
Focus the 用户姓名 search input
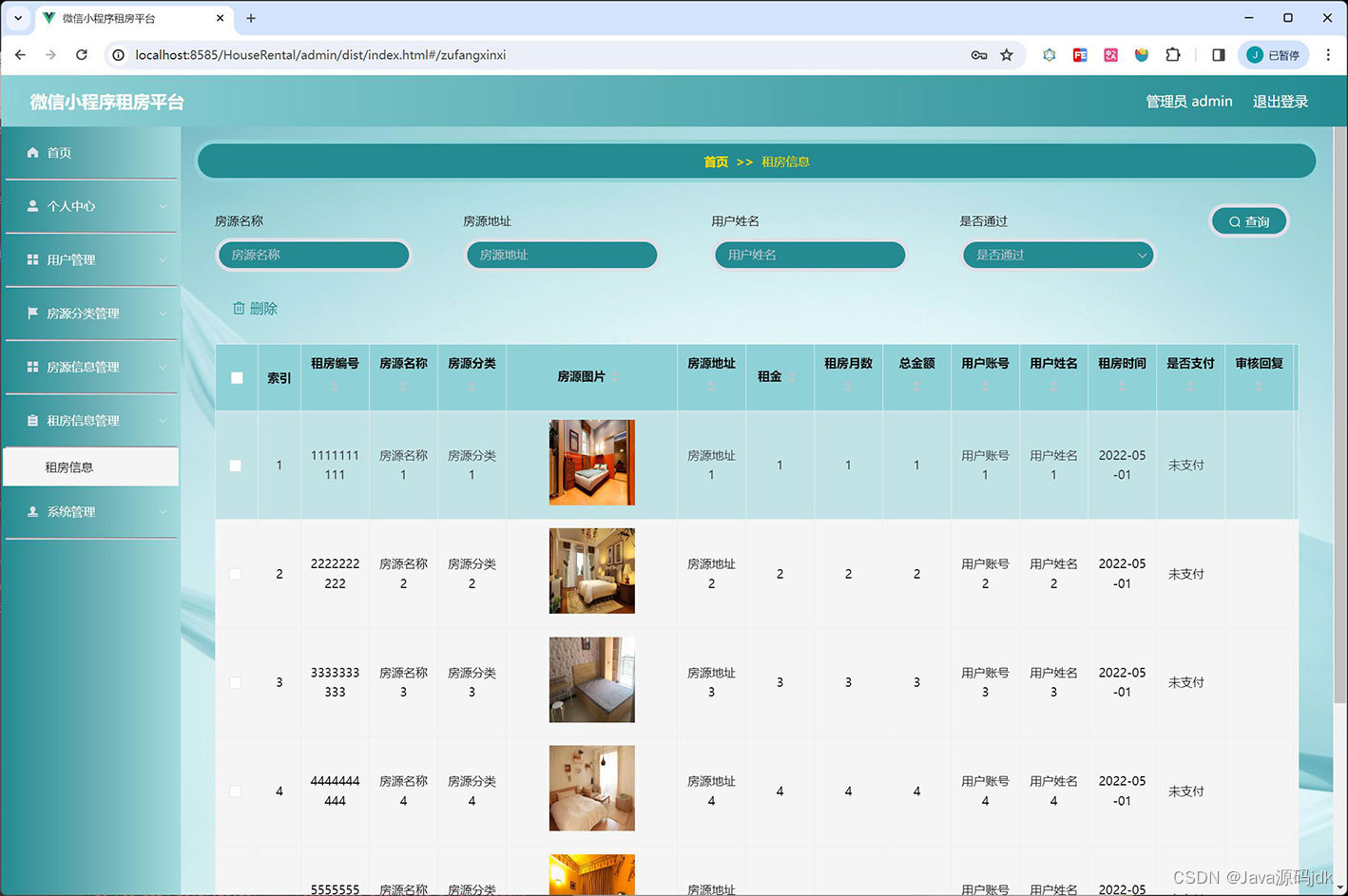click(x=810, y=255)
